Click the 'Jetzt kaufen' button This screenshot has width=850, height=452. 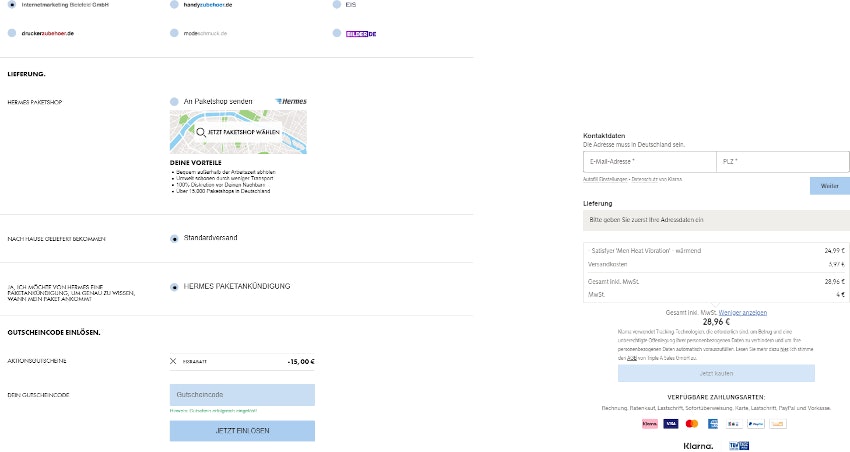(715, 373)
